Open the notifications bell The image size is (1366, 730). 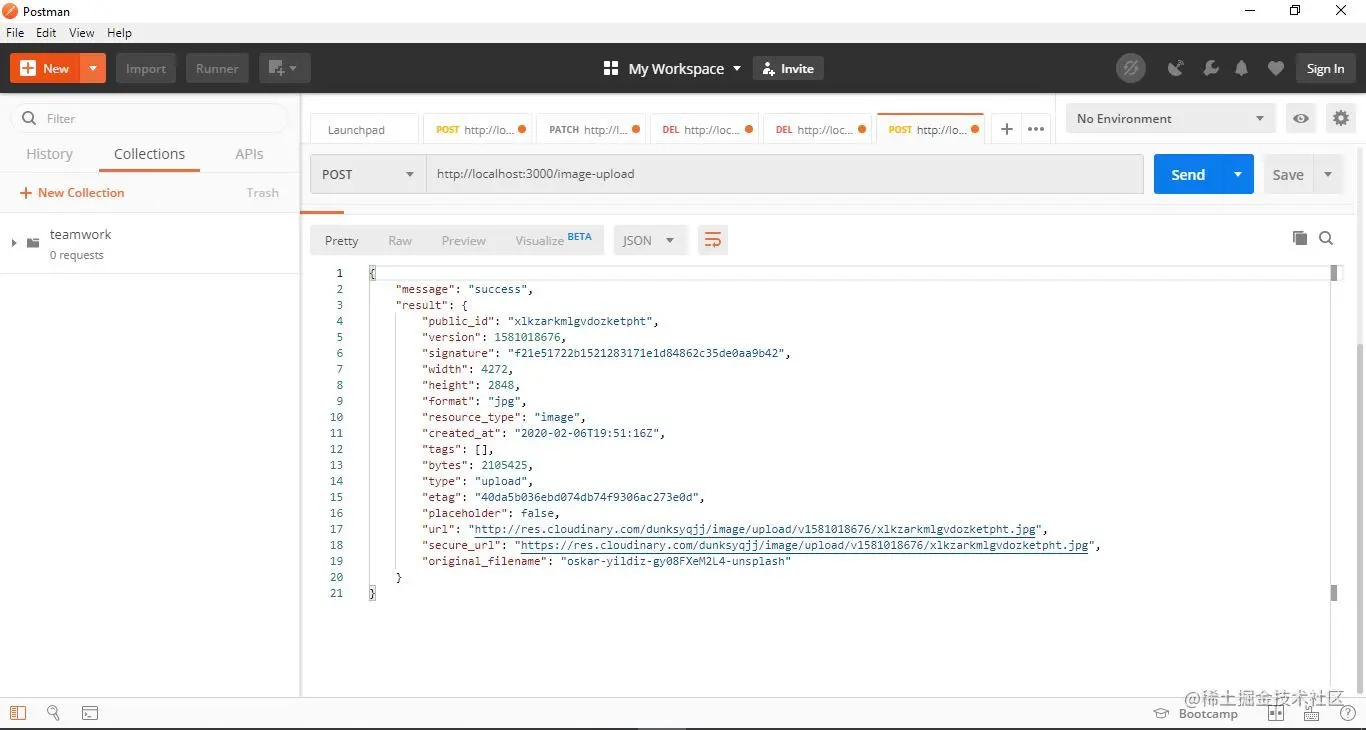(x=1241, y=68)
